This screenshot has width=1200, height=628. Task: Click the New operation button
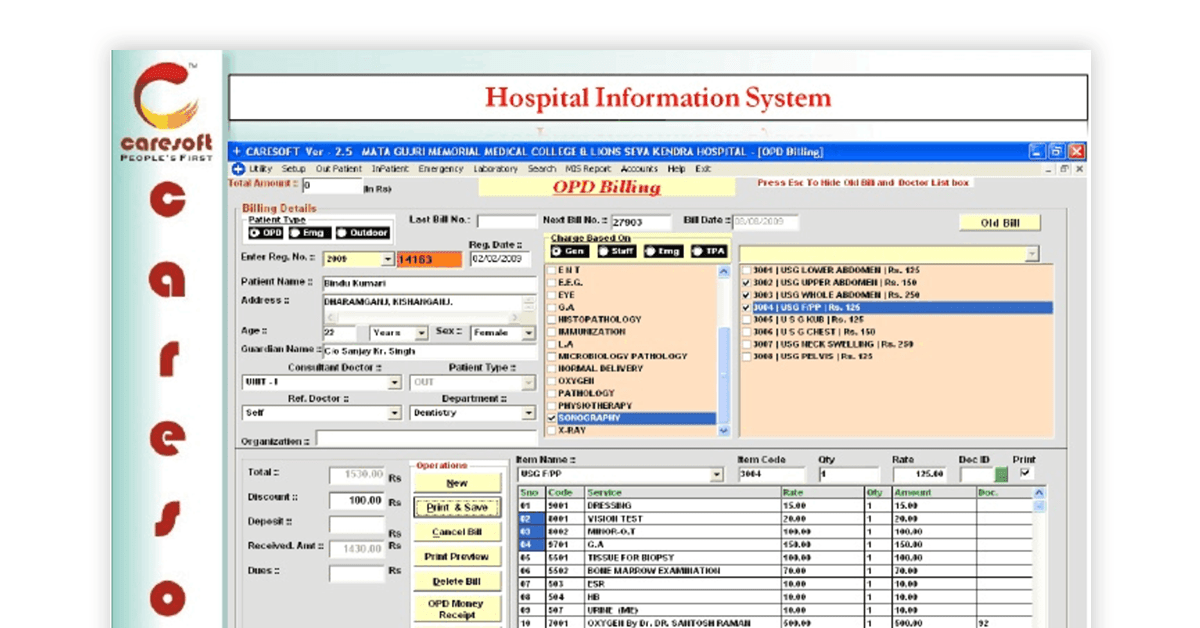click(457, 483)
